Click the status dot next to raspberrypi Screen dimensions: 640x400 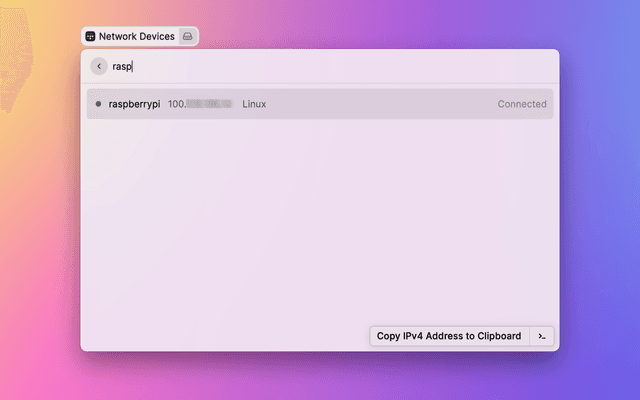tap(98, 104)
